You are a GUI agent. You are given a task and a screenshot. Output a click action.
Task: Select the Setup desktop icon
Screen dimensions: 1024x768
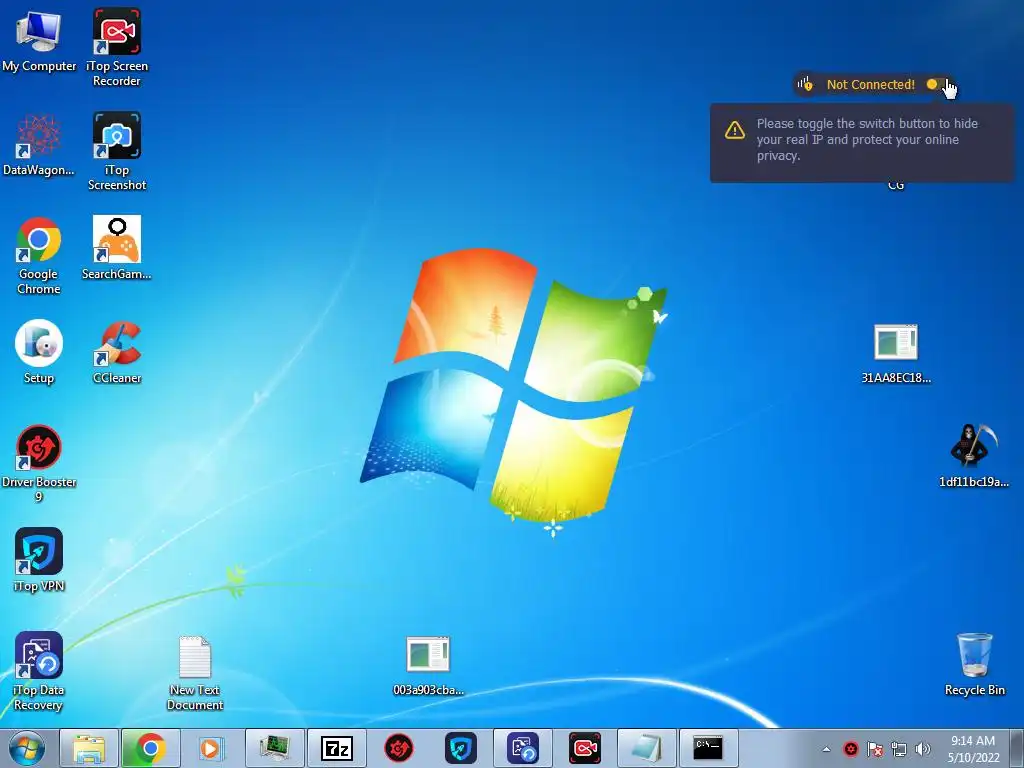[39, 352]
